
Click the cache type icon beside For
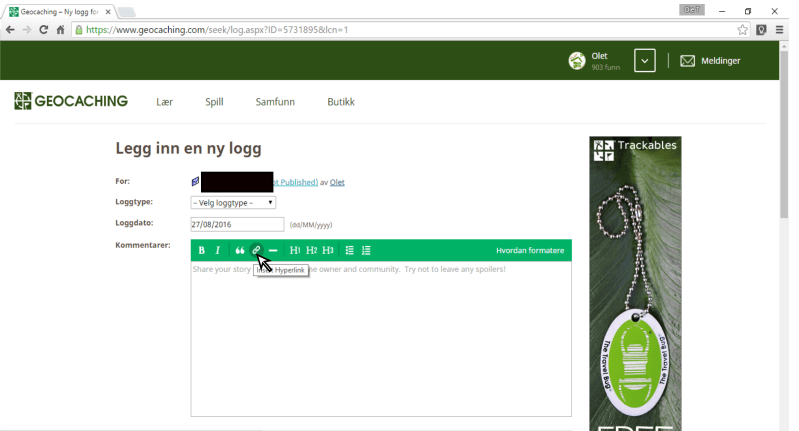point(195,181)
